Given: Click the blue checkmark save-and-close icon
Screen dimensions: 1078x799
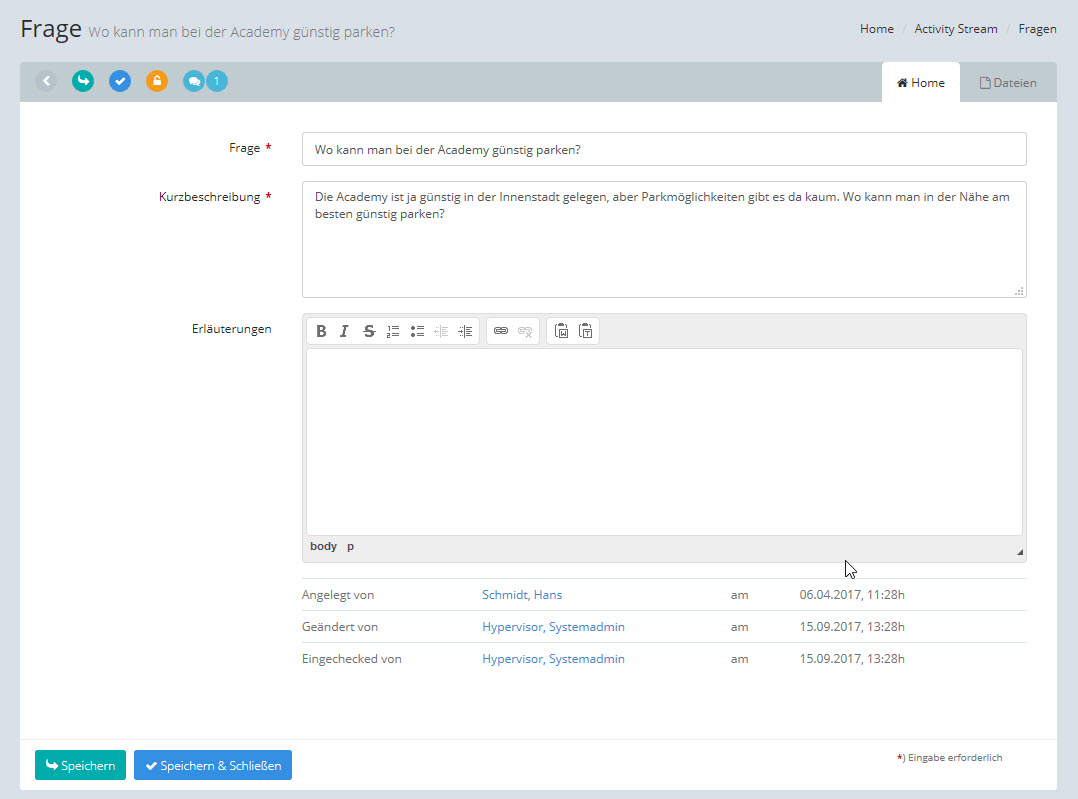Looking at the screenshot, I should click(120, 81).
